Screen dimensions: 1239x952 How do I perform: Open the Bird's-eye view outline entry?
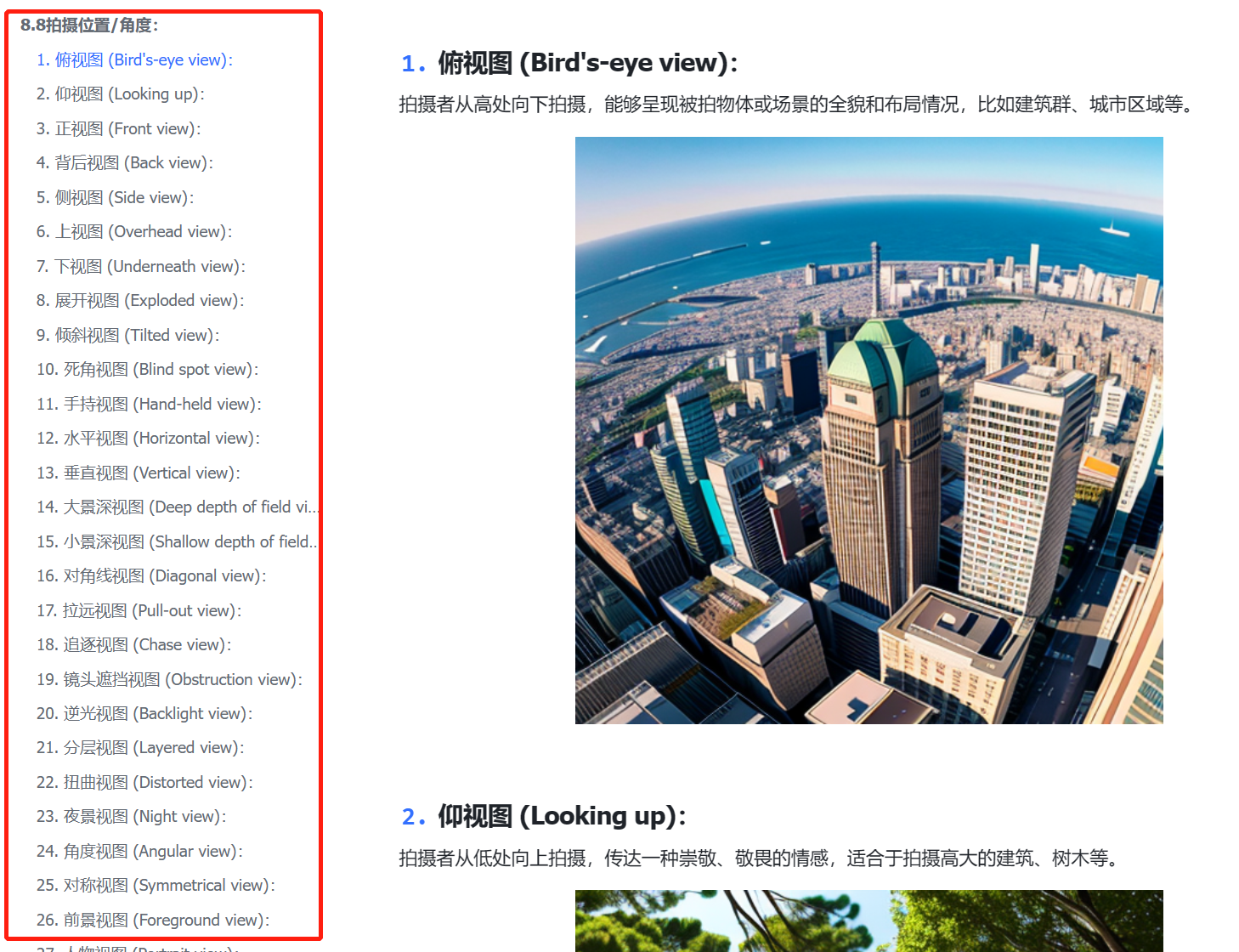134,60
